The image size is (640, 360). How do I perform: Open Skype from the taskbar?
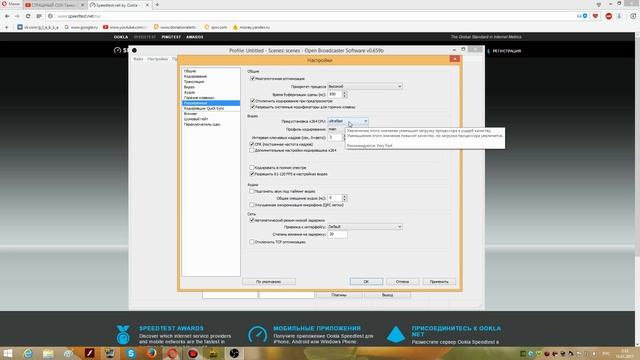pyautogui.click(x=131, y=353)
